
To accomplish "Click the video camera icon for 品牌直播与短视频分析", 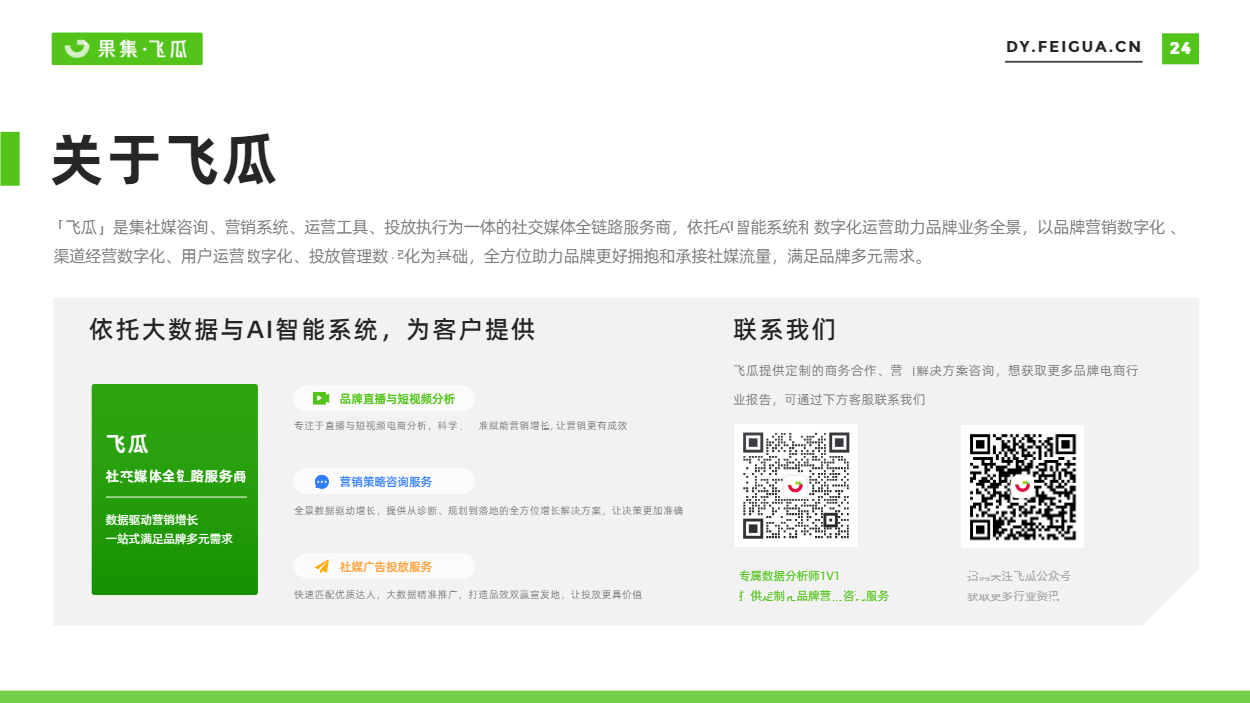I will coord(321,398).
